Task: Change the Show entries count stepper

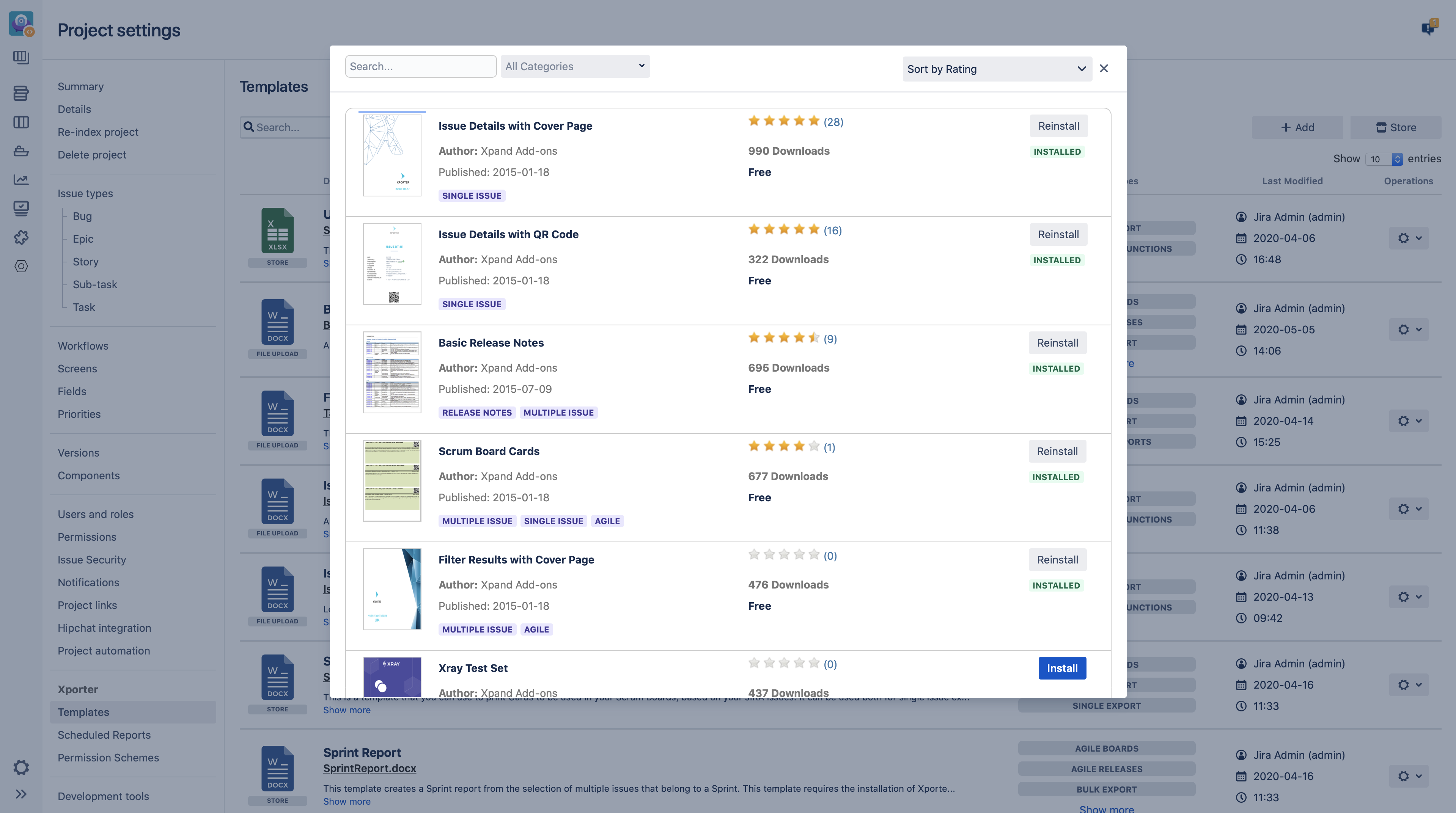Action: pos(1397,159)
